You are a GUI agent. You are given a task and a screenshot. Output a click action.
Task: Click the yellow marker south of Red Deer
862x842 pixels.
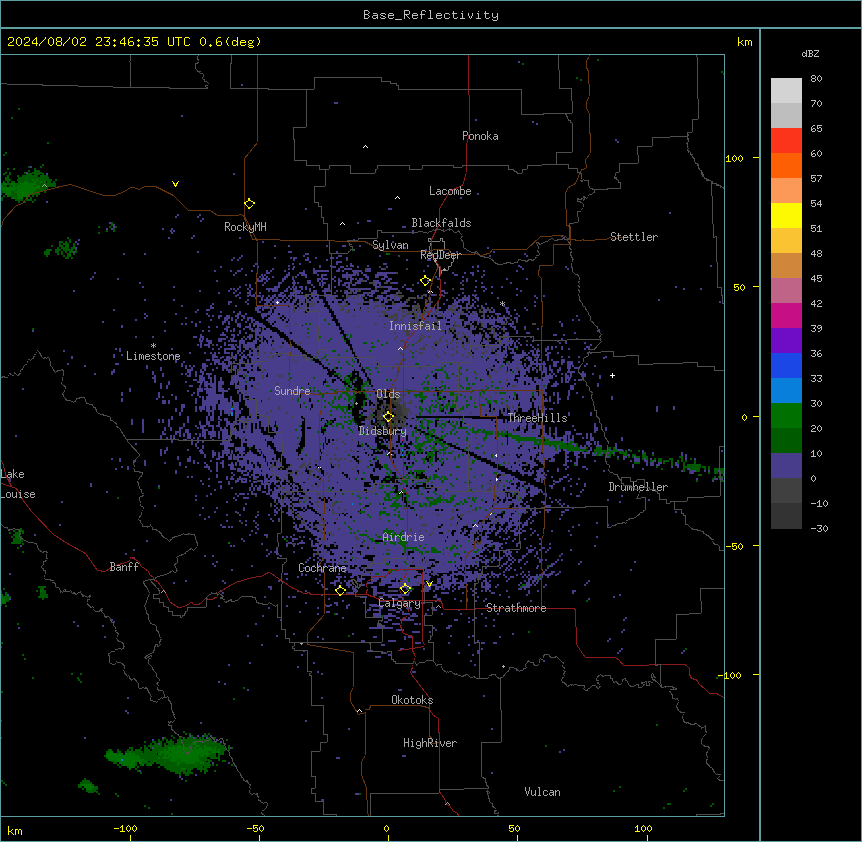pyautogui.click(x=426, y=281)
